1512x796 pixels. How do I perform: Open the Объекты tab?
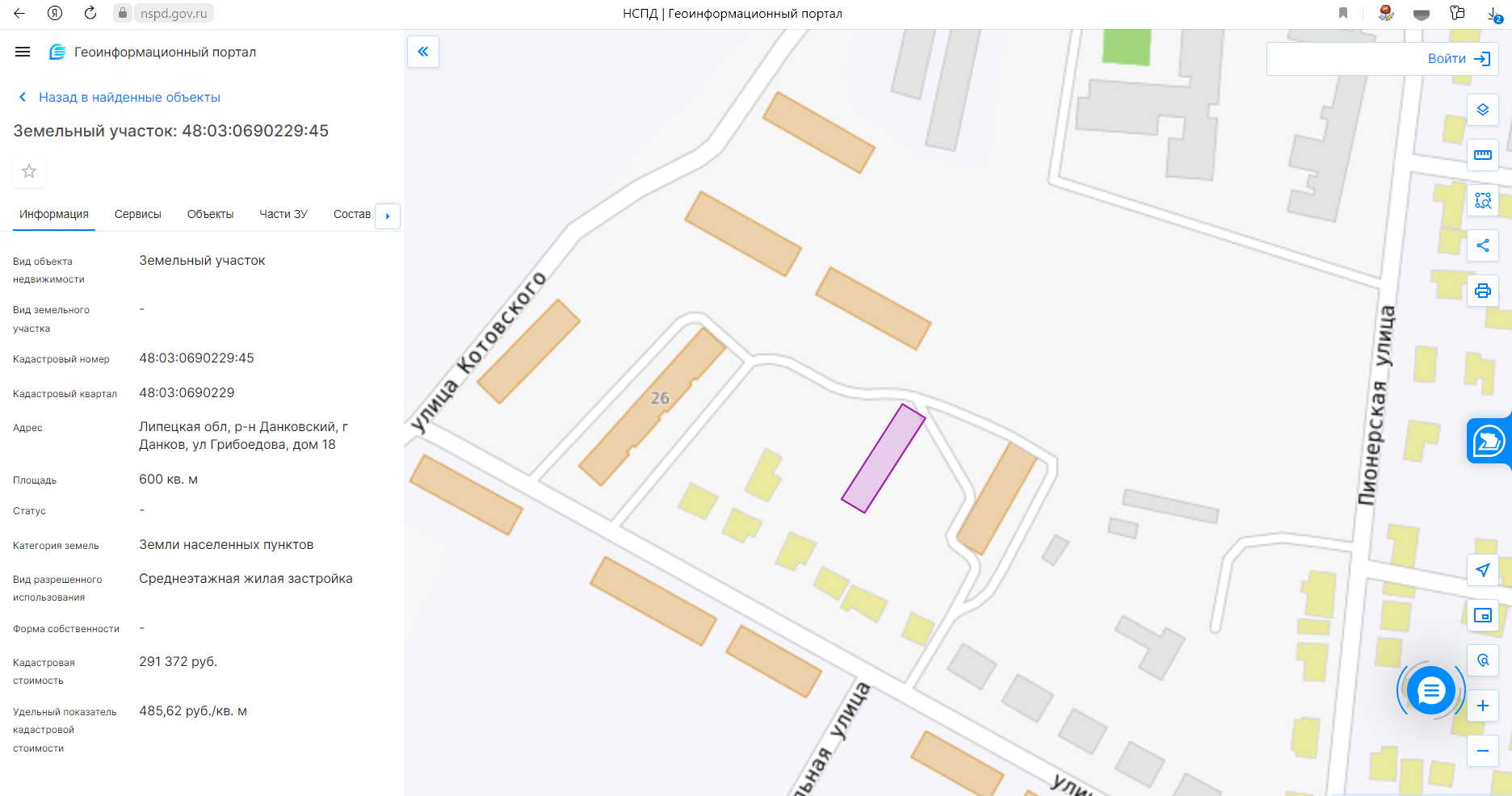(210, 214)
